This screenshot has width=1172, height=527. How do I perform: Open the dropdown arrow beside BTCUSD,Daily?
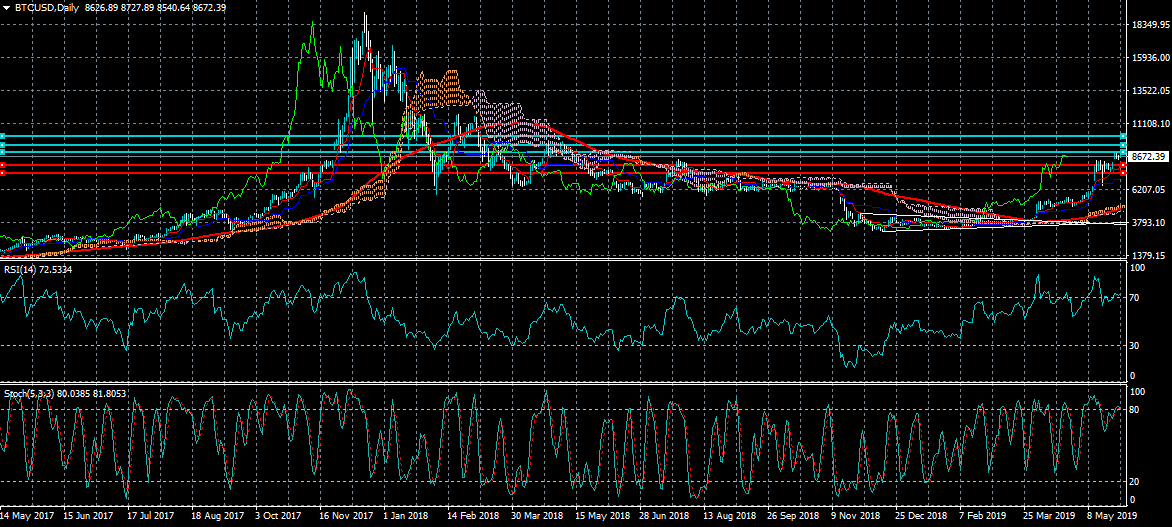6,8
